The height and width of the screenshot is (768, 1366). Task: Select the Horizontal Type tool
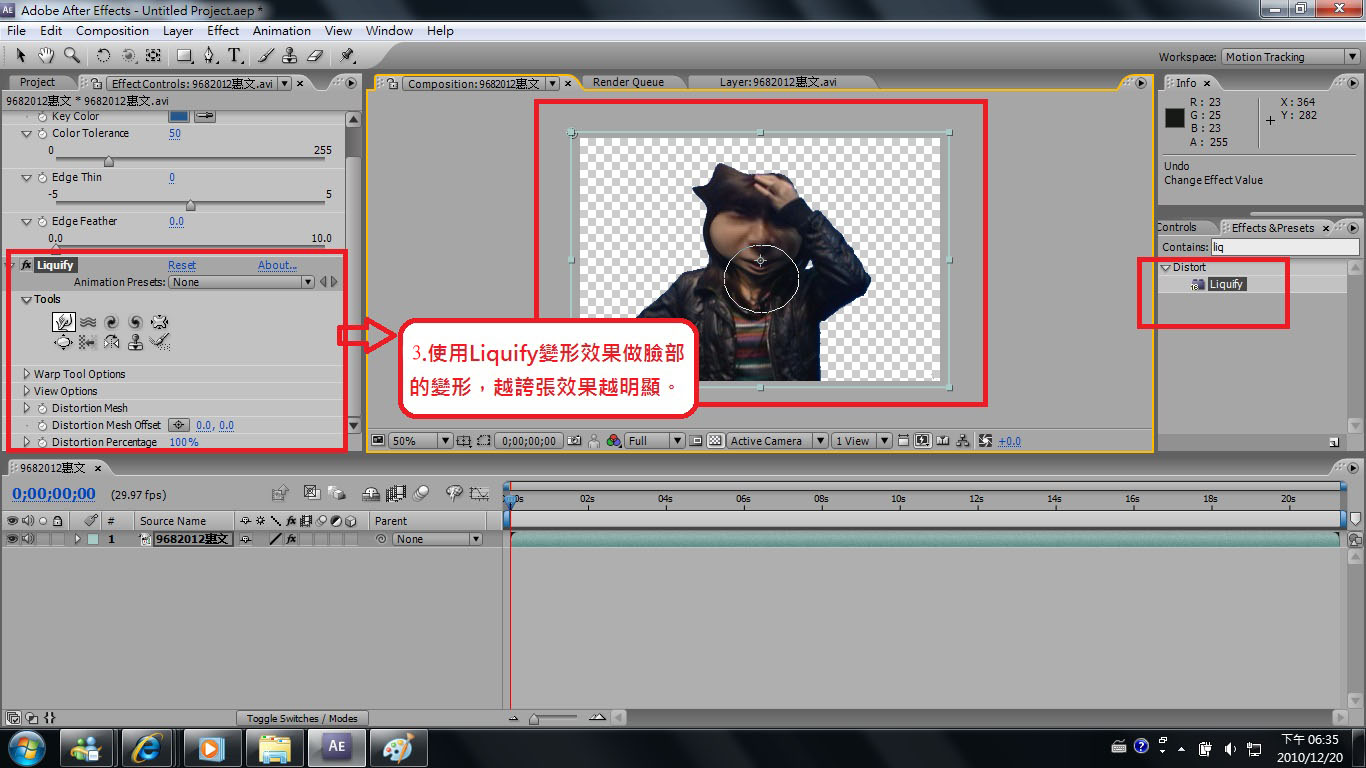(235, 56)
